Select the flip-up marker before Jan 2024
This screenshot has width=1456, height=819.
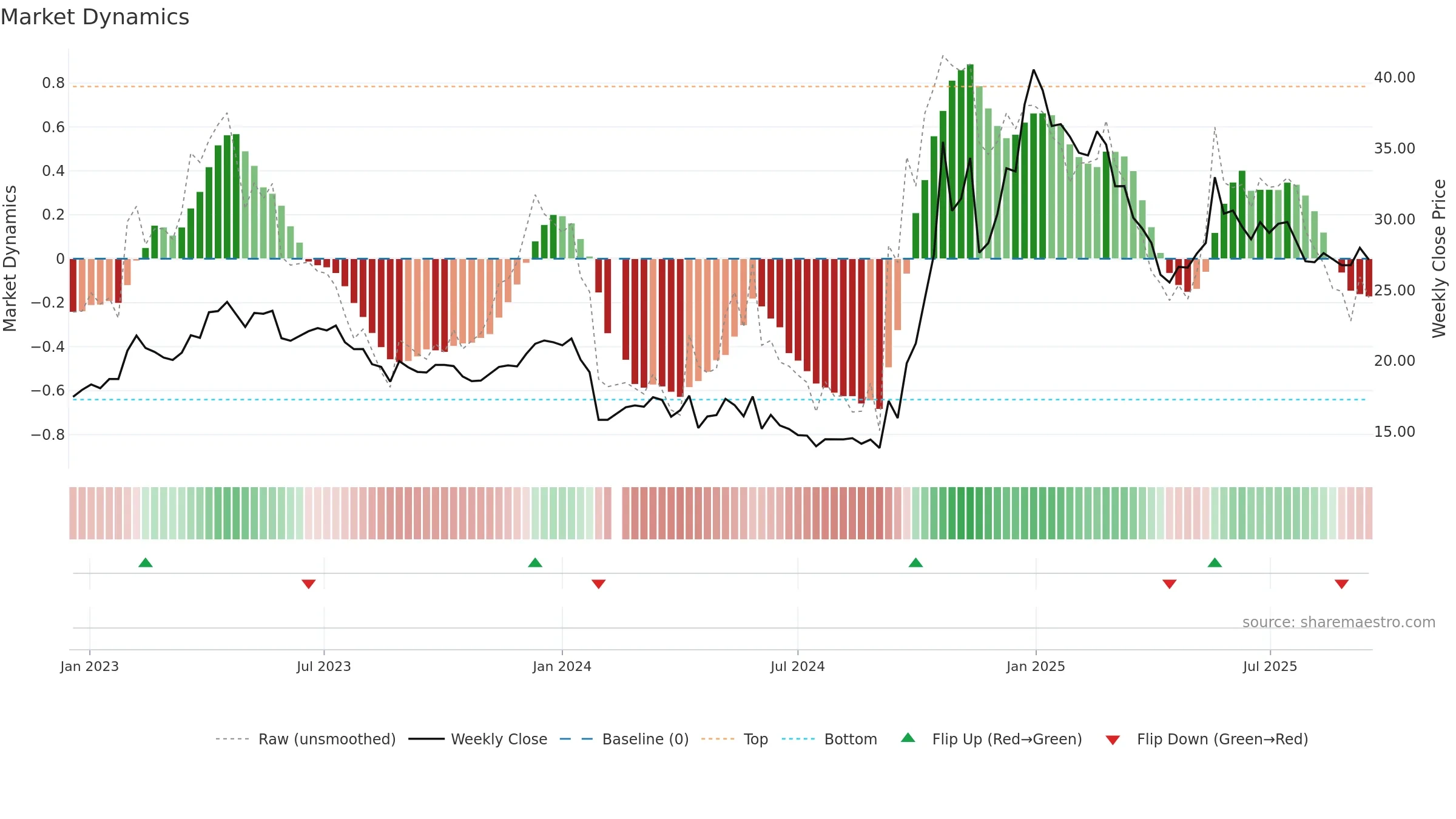click(535, 562)
